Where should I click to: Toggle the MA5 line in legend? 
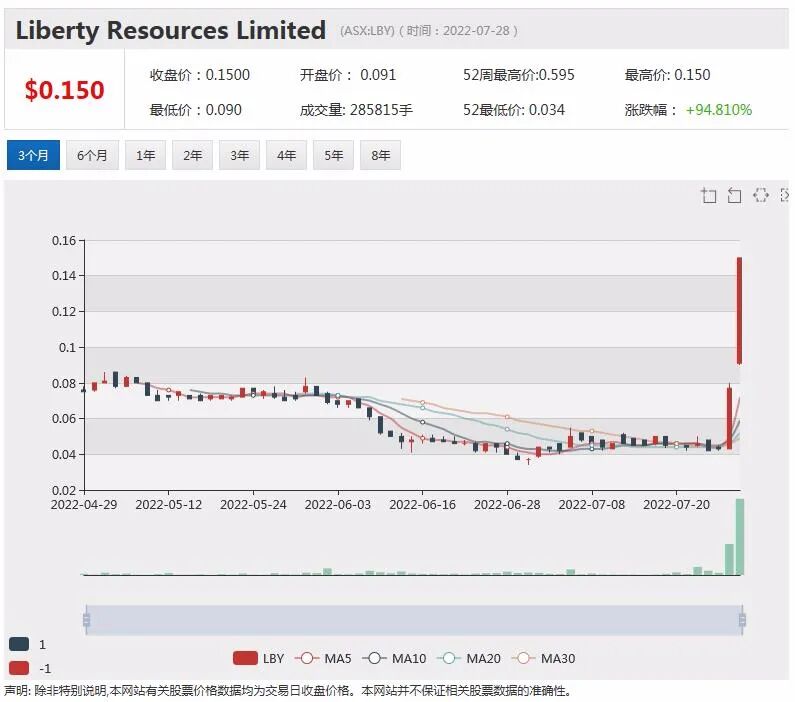click(323, 658)
